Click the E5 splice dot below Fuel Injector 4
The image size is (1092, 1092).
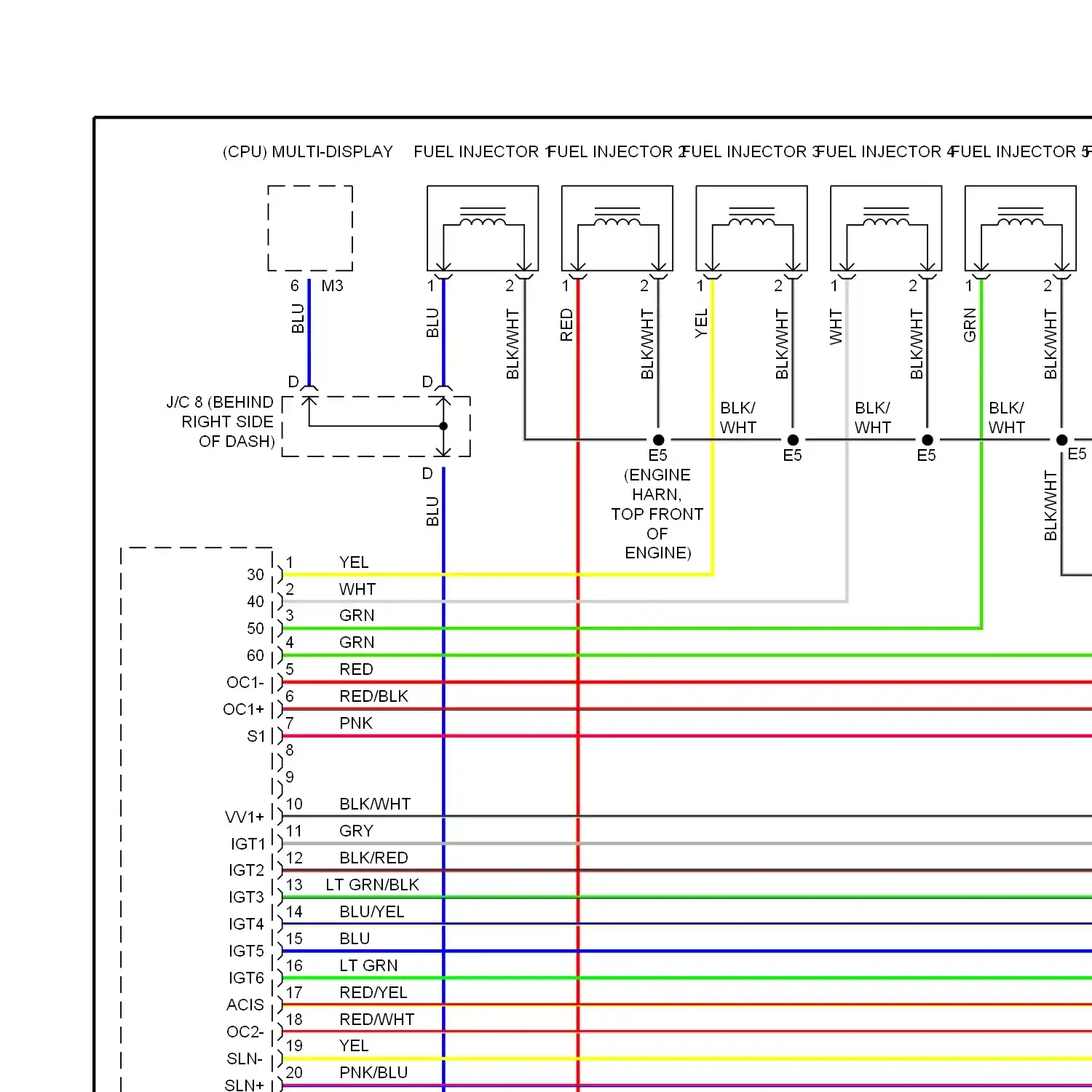coord(927,440)
